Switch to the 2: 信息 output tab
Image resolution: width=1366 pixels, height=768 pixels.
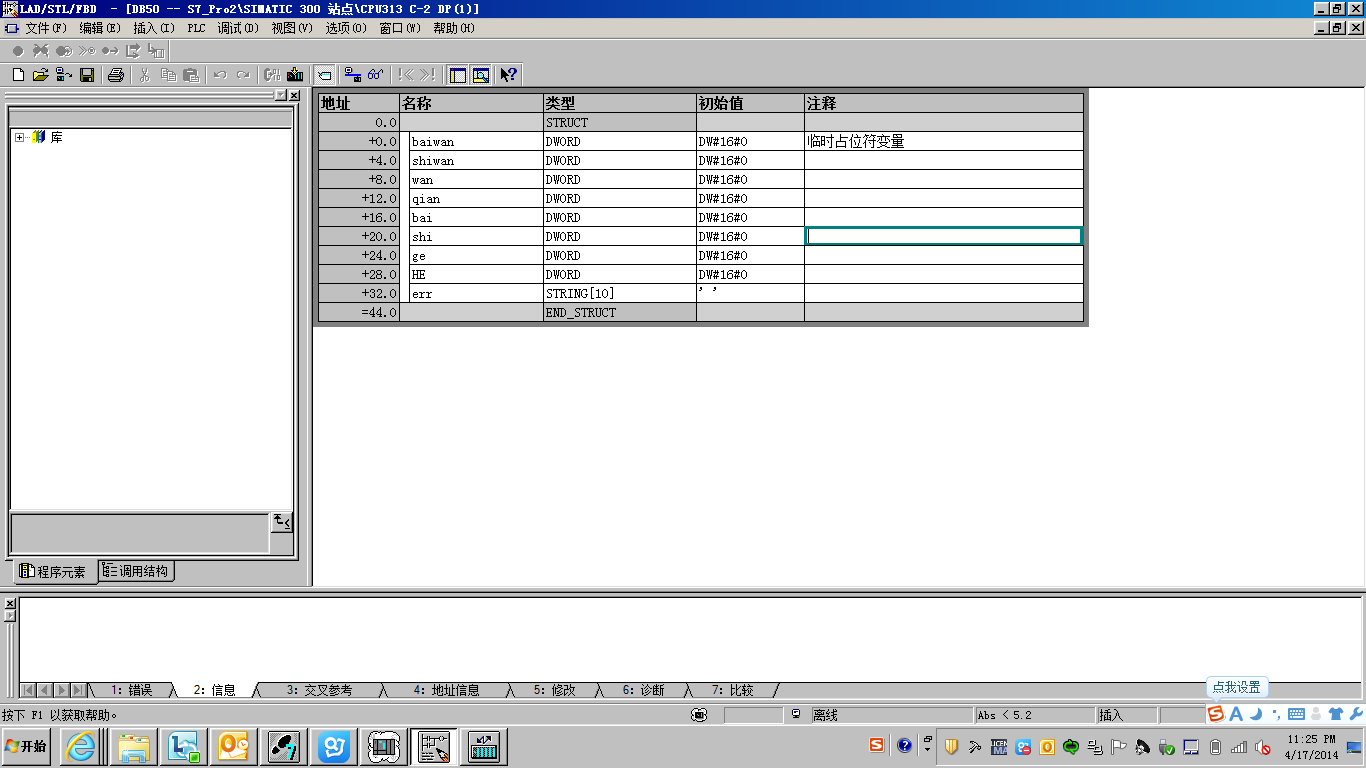(x=214, y=690)
